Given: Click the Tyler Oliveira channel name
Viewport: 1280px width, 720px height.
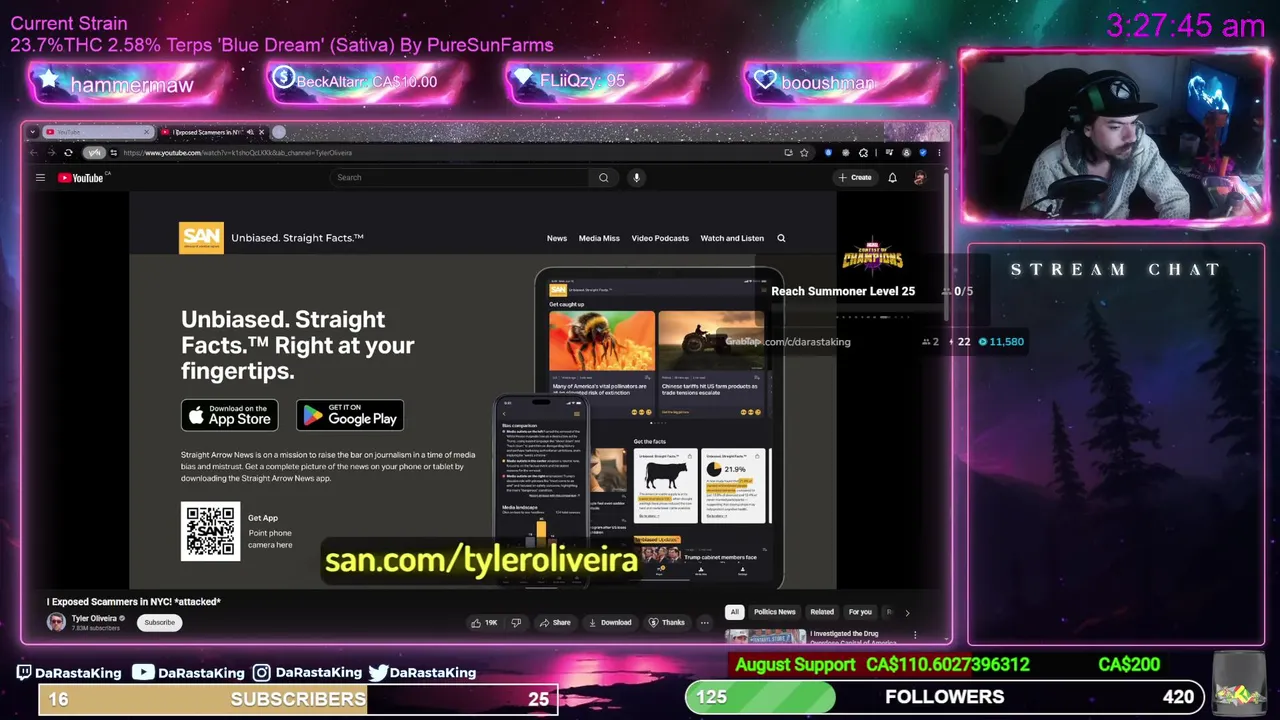Looking at the screenshot, I should point(94,618).
